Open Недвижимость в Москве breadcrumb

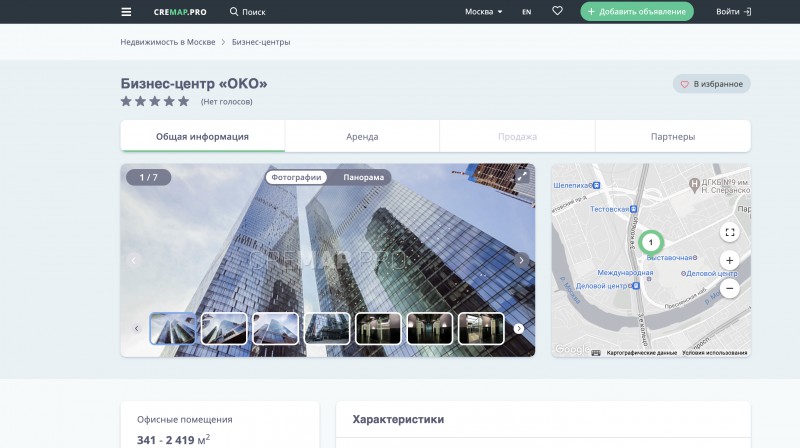168,42
